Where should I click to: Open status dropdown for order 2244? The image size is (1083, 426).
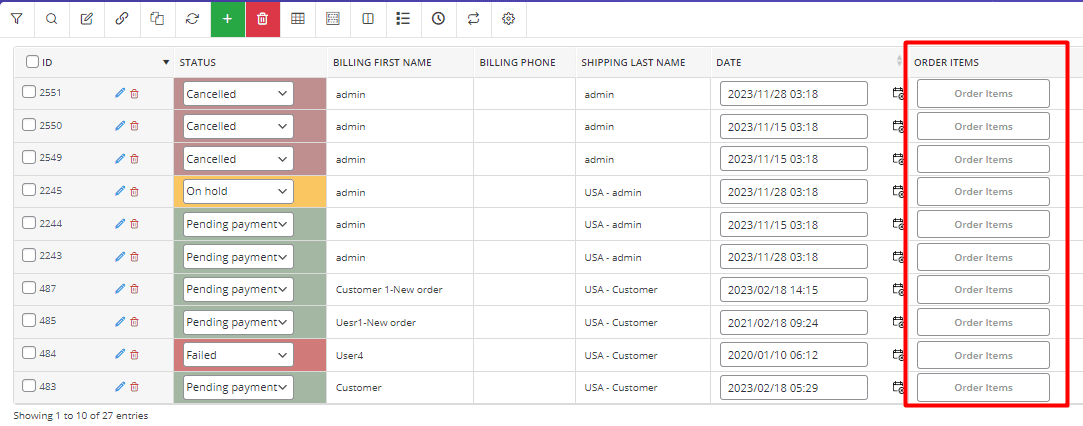[x=238, y=224]
